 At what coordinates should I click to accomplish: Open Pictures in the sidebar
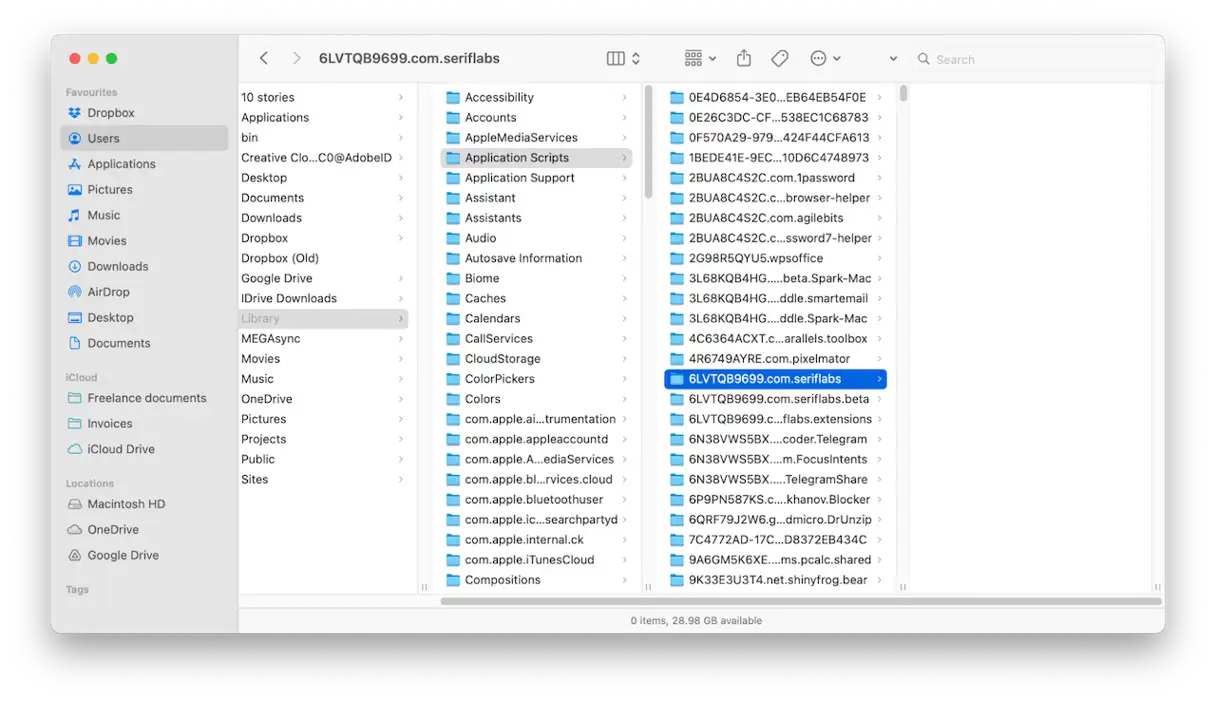(144, 189)
